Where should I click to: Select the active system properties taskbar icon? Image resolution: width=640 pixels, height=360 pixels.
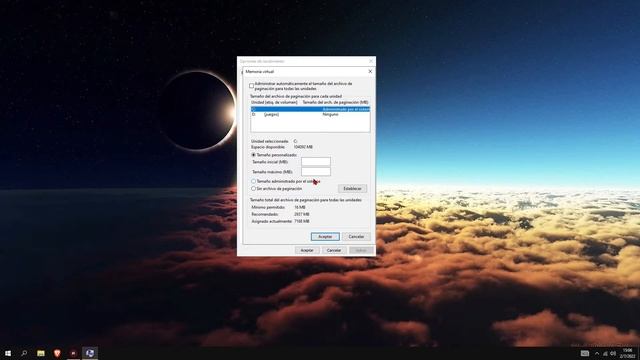point(90,353)
